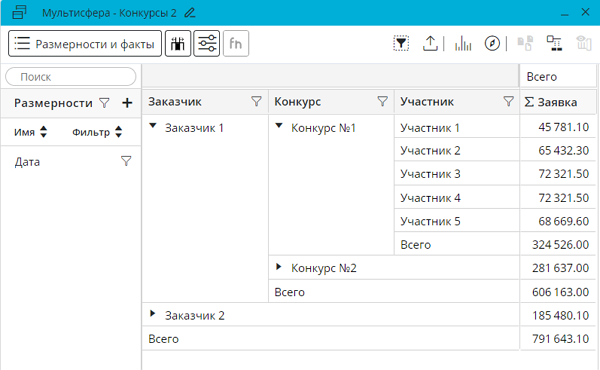Toggle filter on the Участник column
Image resolution: width=600 pixels, height=370 pixels.
[508, 101]
